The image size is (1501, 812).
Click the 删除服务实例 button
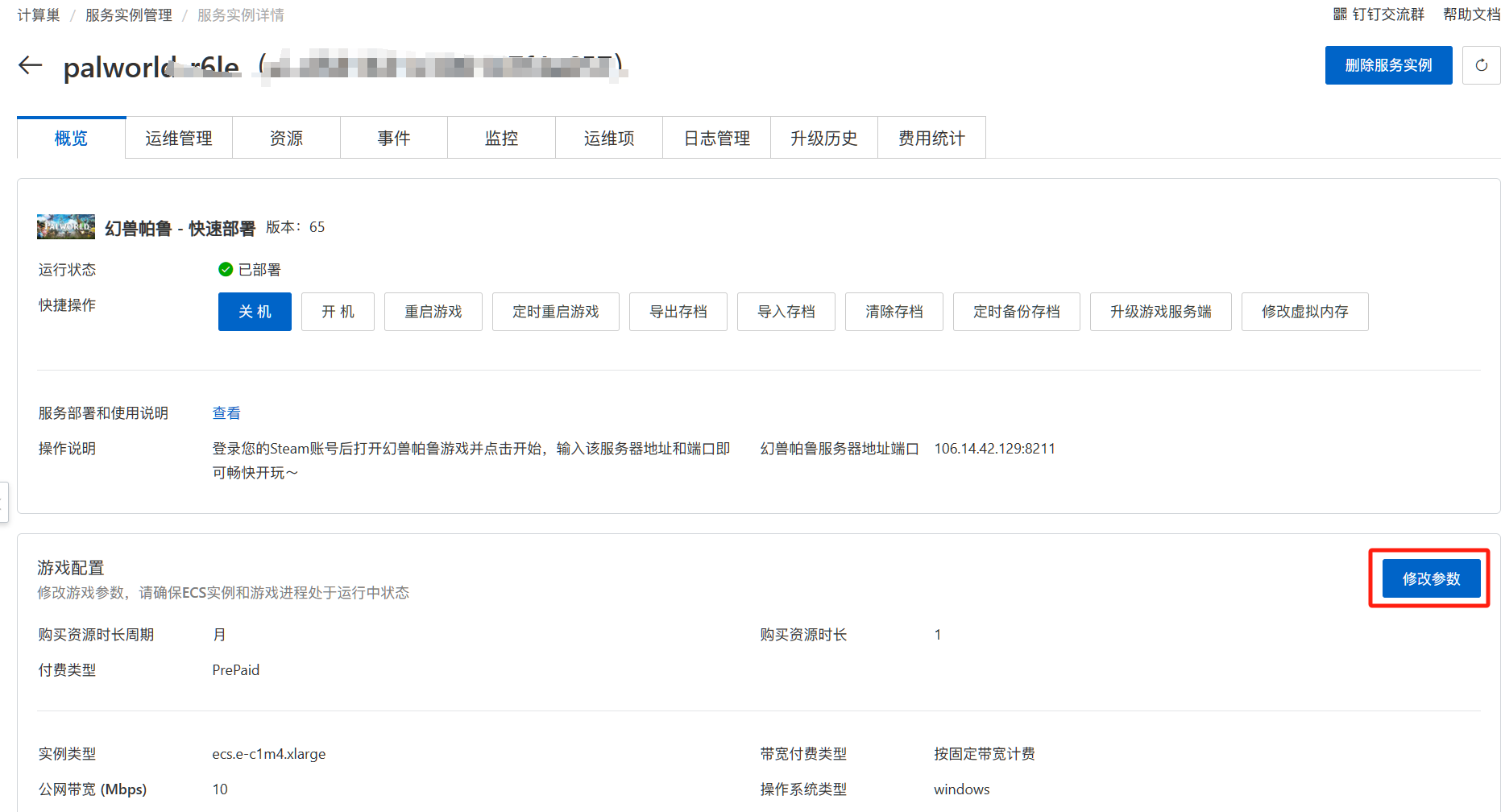(1388, 65)
